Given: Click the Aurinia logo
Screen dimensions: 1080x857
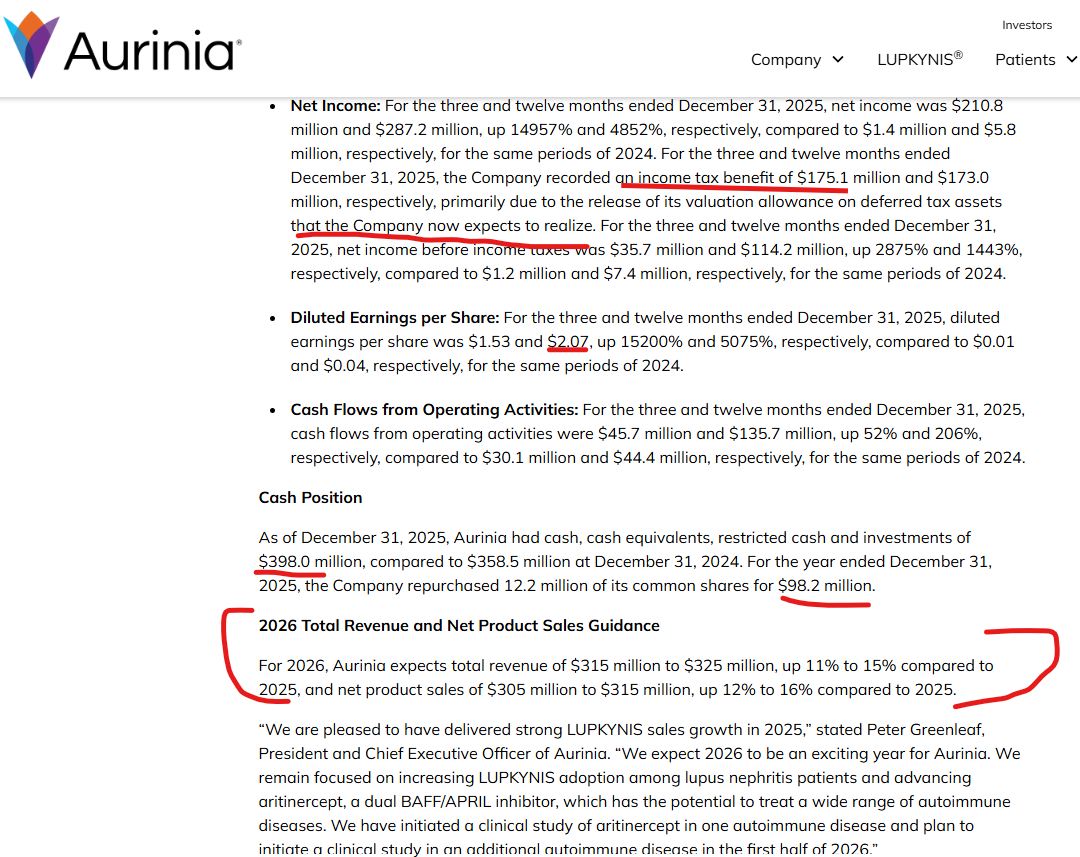Looking at the screenshot, I should point(123,45).
